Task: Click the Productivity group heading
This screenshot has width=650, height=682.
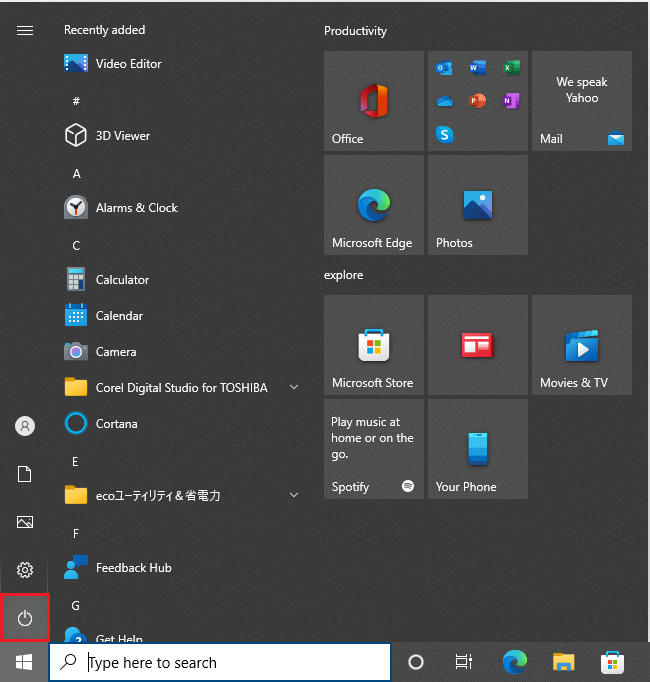Action: [x=355, y=31]
